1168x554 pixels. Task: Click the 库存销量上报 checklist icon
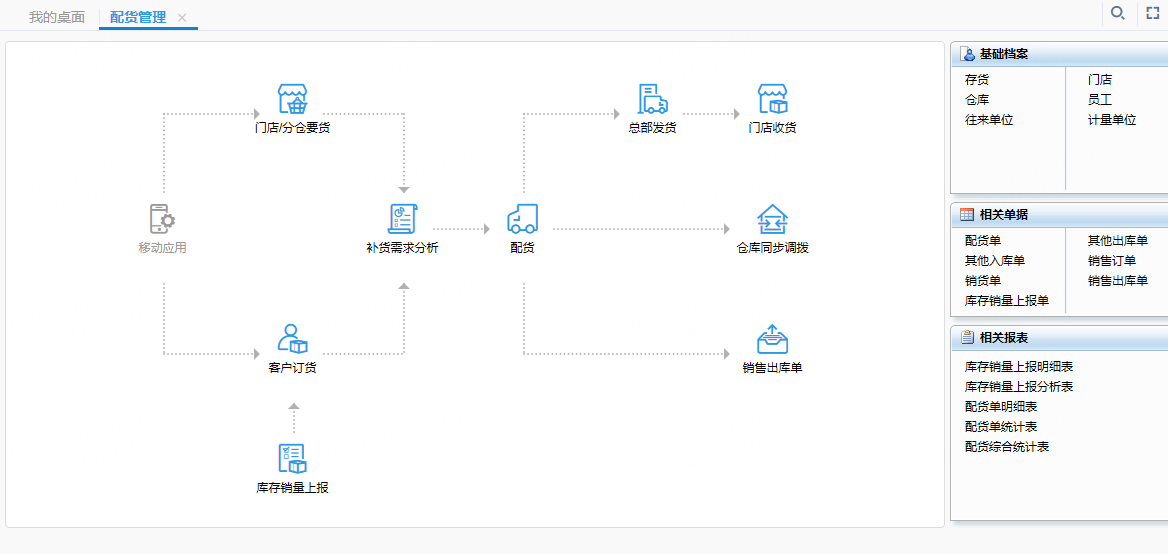[x=293, y=459]
